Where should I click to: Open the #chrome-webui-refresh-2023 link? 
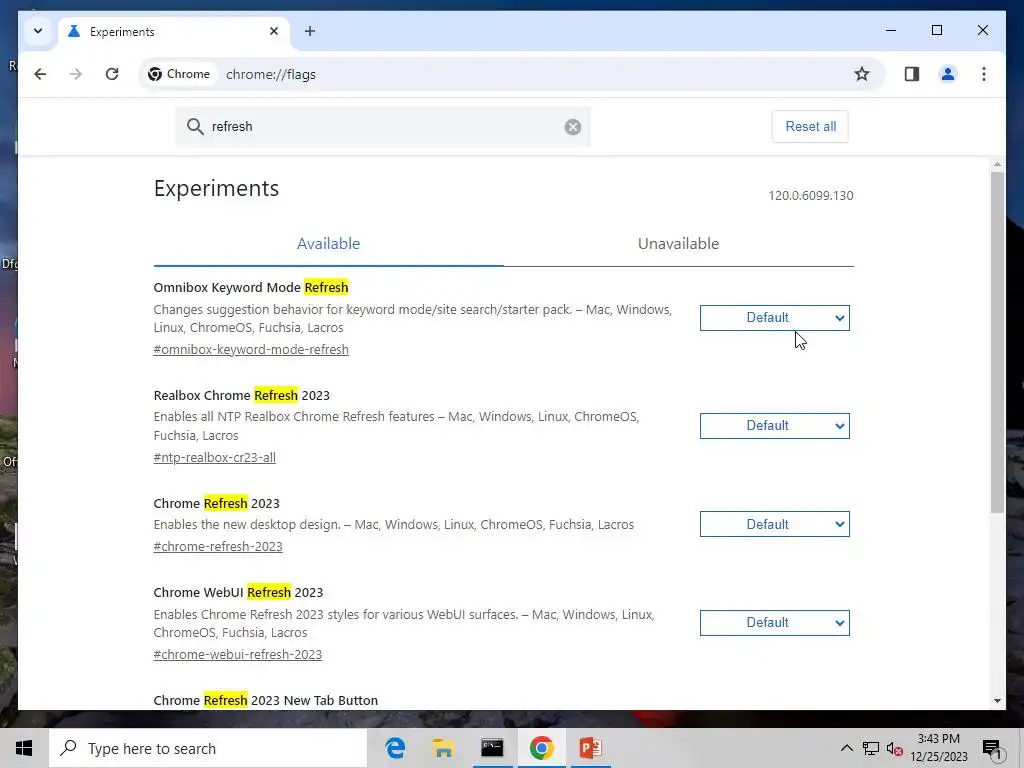coord(238,654)
